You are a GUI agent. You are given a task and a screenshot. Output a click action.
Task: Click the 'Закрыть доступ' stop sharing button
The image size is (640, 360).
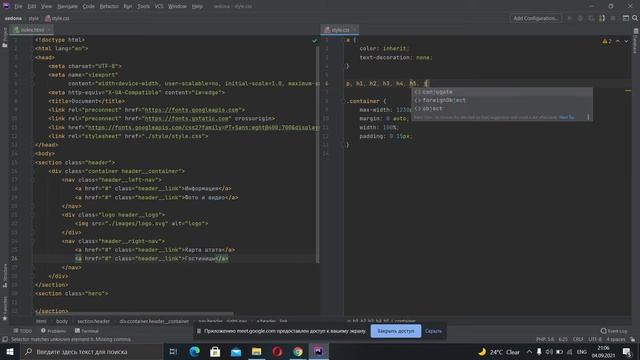[x=396, y=331]
